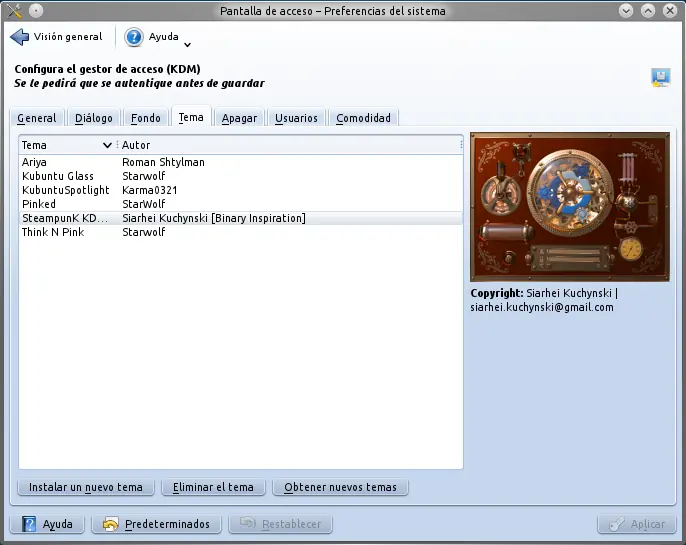This screenshot has height=545, width=686.
Task: Go to the Comodidad tab
Action: [363, 118]
